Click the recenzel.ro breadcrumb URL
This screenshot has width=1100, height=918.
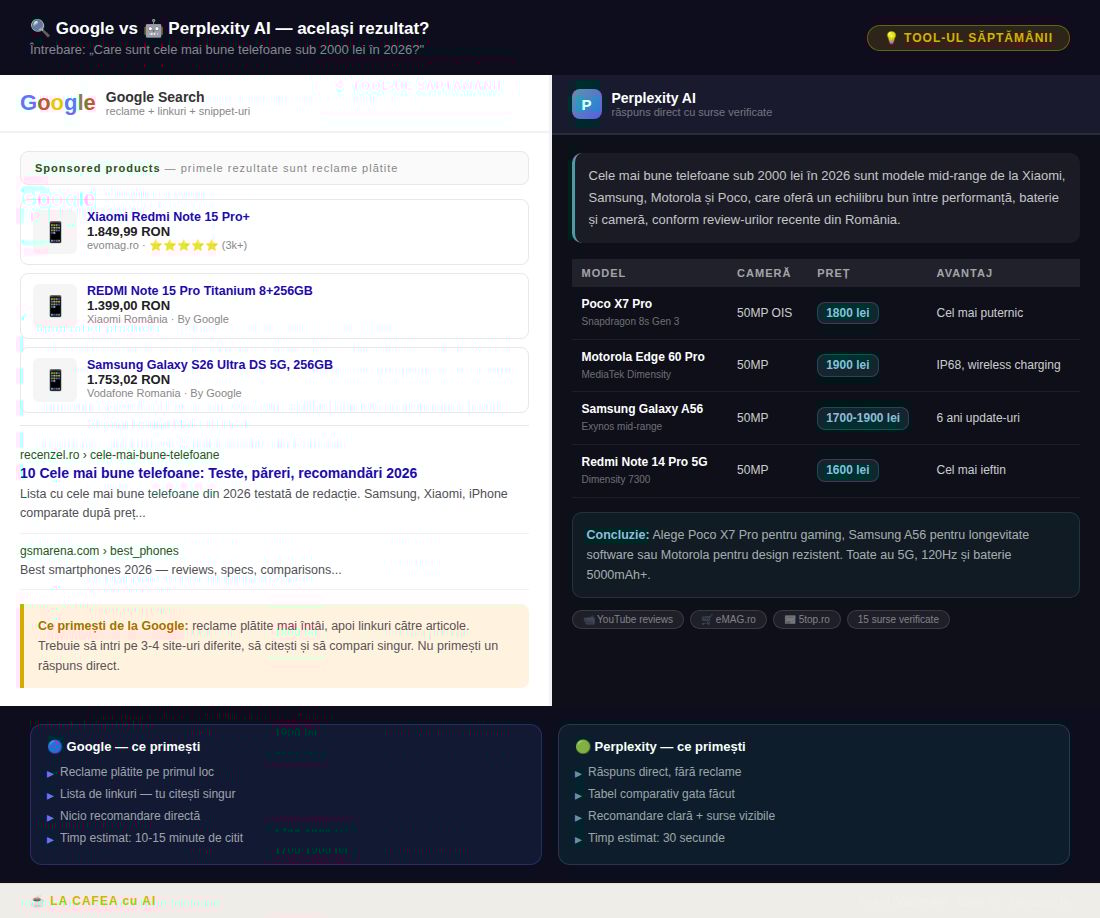[120, 455]
